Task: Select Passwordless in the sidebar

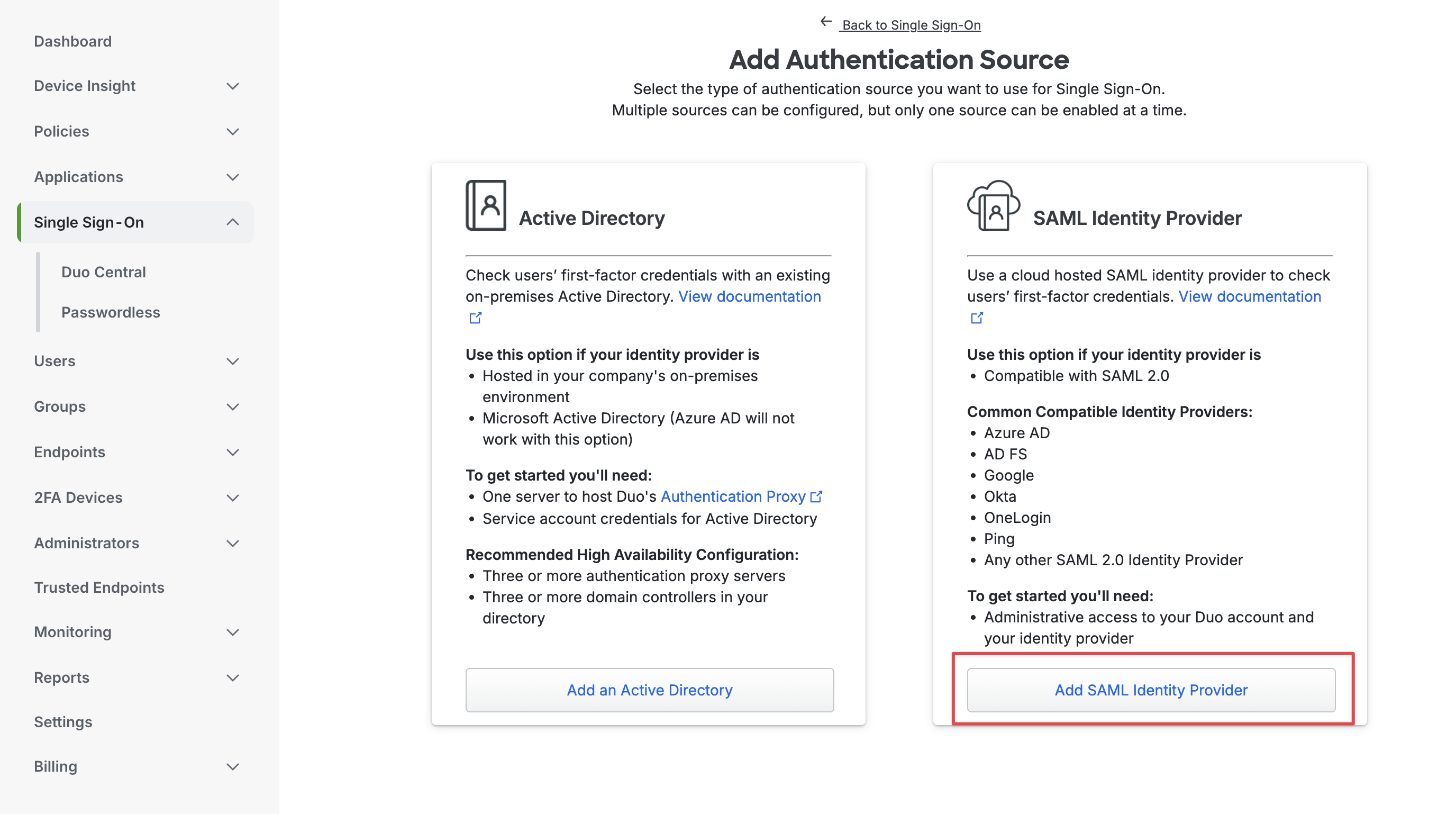Action: tap(111, 313)
